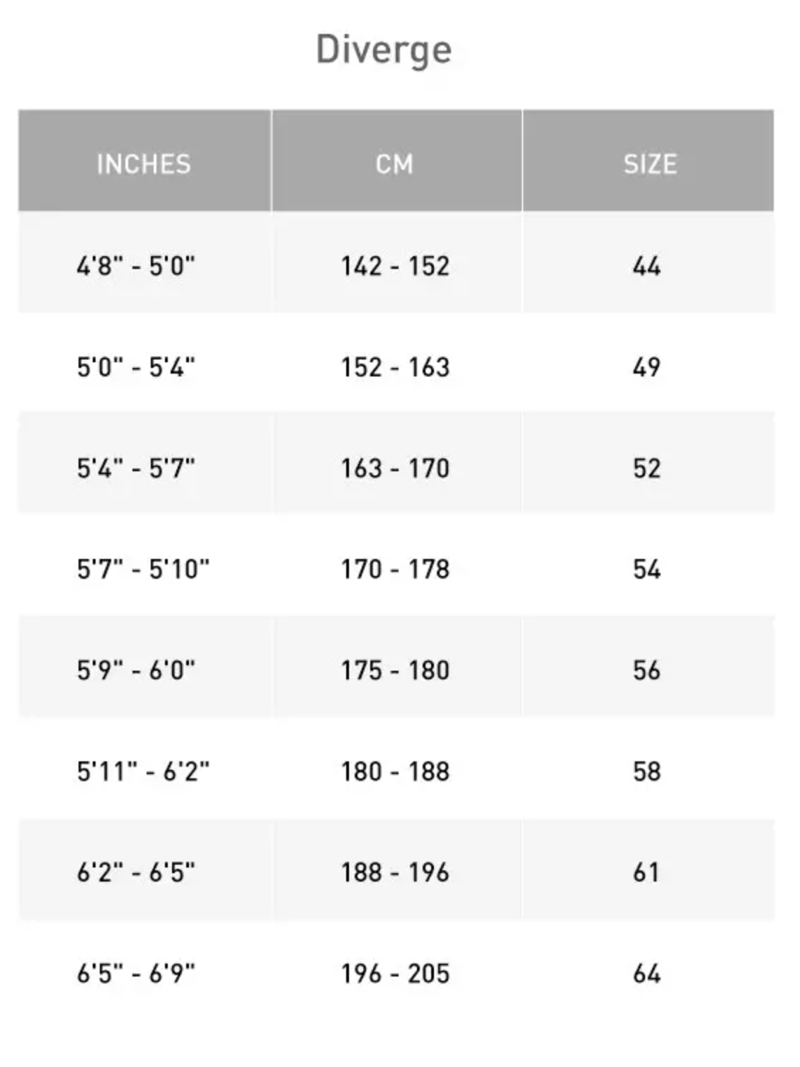The image size is (800, 1067).
Task: Select size 49 in the table
Action: (647, 368)
